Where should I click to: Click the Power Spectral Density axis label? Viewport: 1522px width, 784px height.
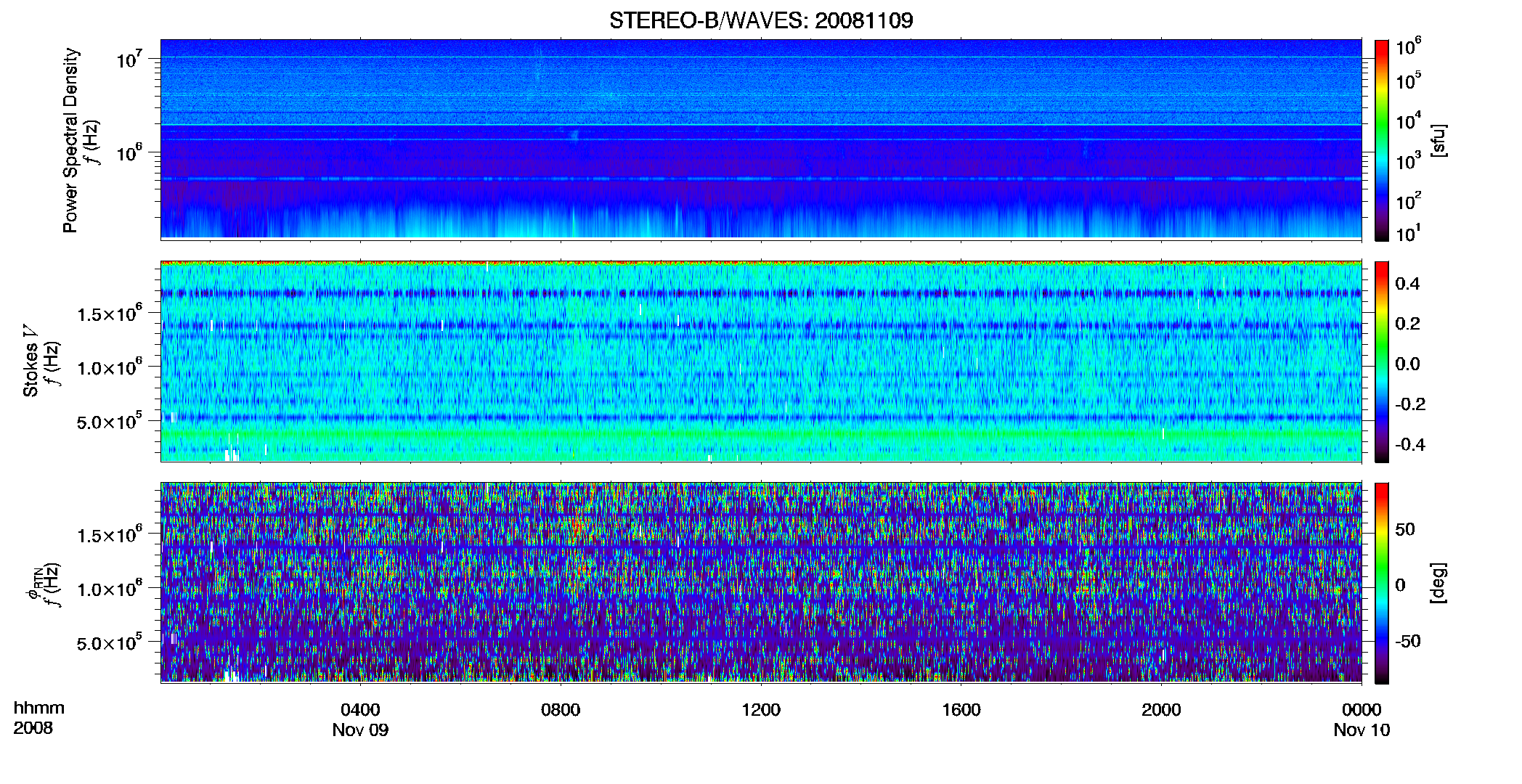tap(70, 140)
